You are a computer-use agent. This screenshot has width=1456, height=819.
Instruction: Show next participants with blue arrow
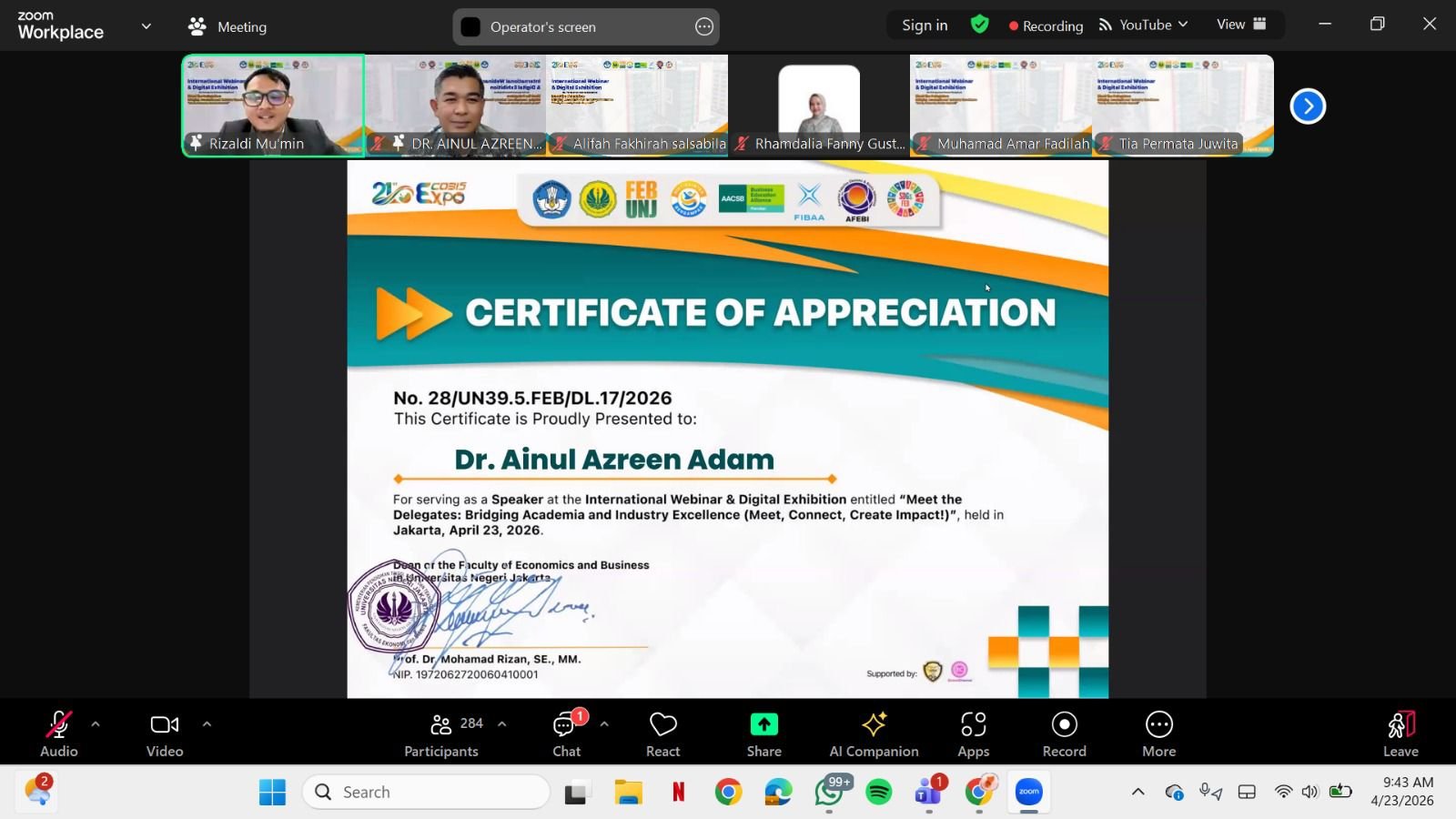(x=1308, y=106)
